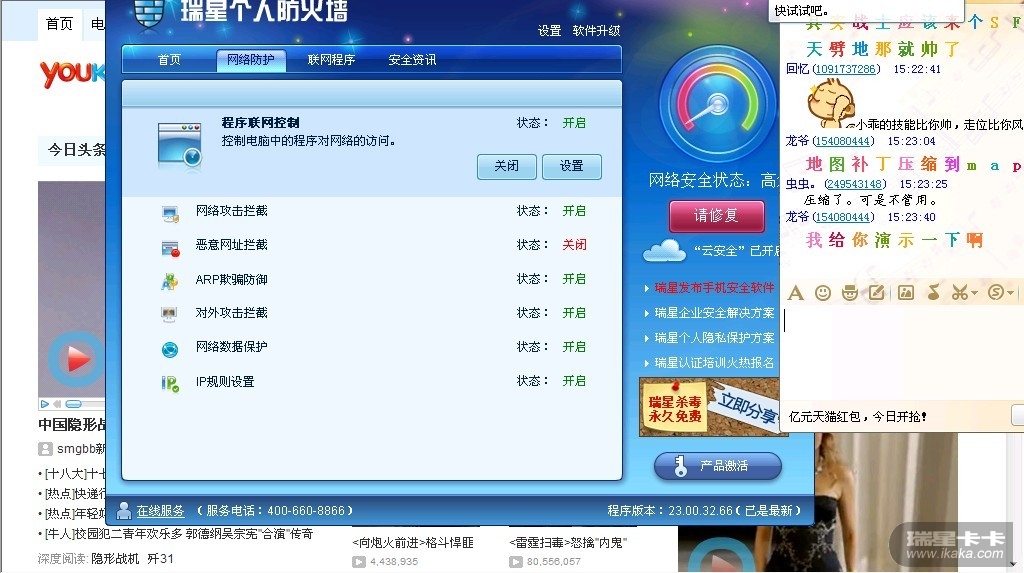Screen dimensions: 1024x573
Task: Click the cloud icon beside 云安全
Action: point(664,250)
